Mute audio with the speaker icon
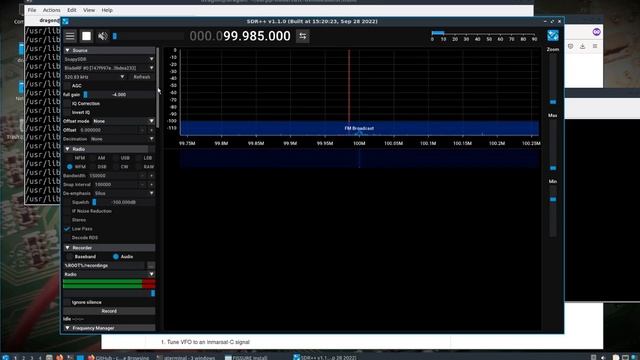This screenshot has width=640, height=360. point(102,36)
